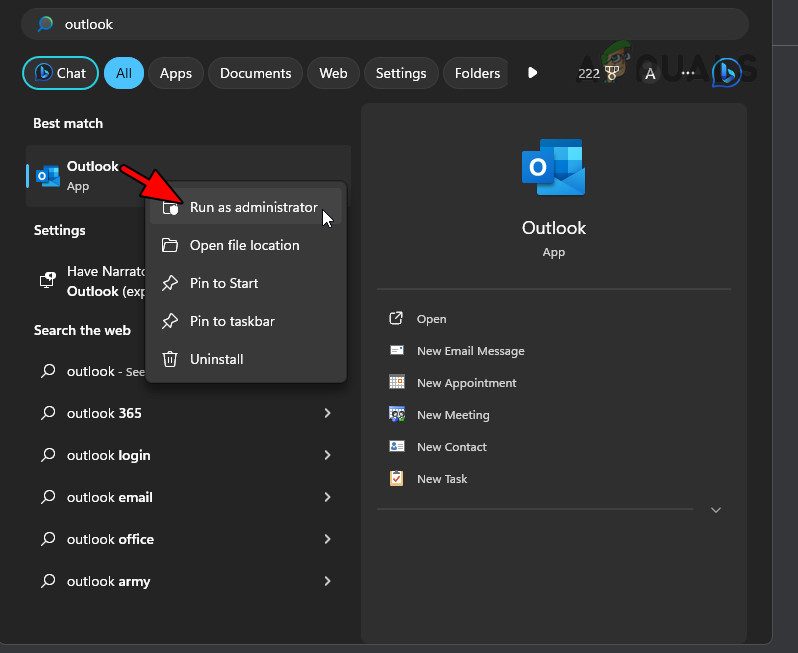The image size is (798, 653).
Task: Choose Run as administrator
Action: (246, 207)
